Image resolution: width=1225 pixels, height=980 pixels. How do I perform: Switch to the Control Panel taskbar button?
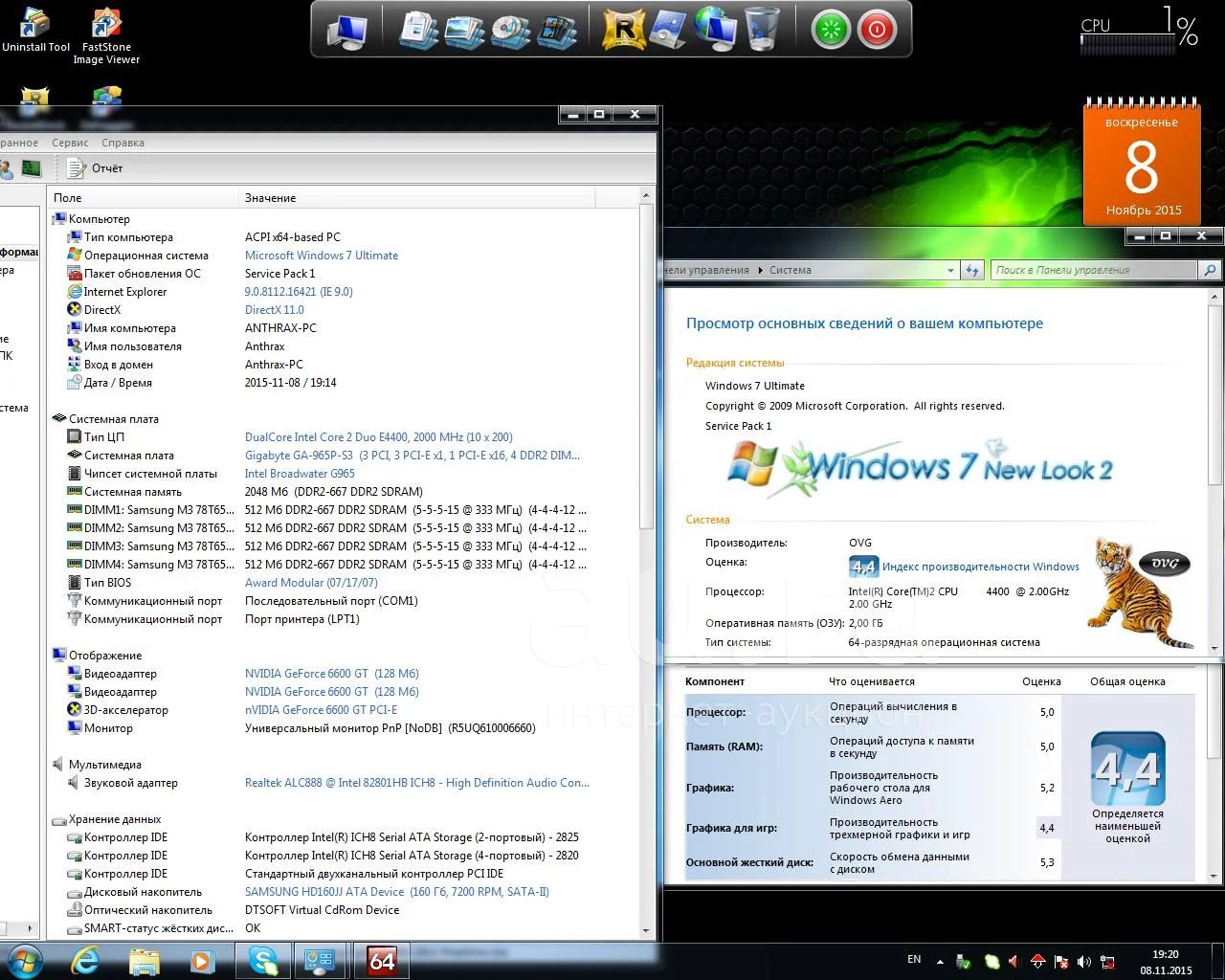319,960
